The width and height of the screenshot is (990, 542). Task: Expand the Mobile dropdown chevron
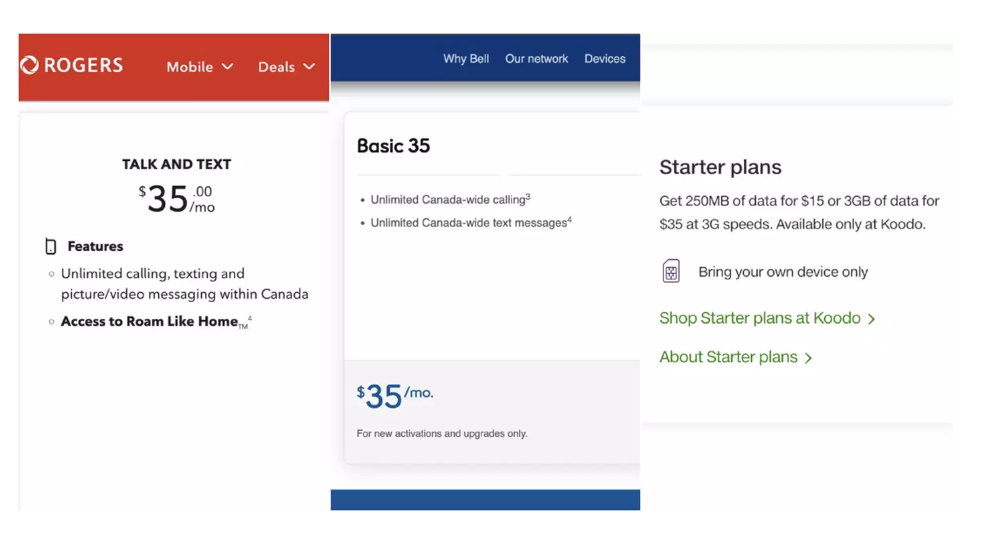click(227, 66)
